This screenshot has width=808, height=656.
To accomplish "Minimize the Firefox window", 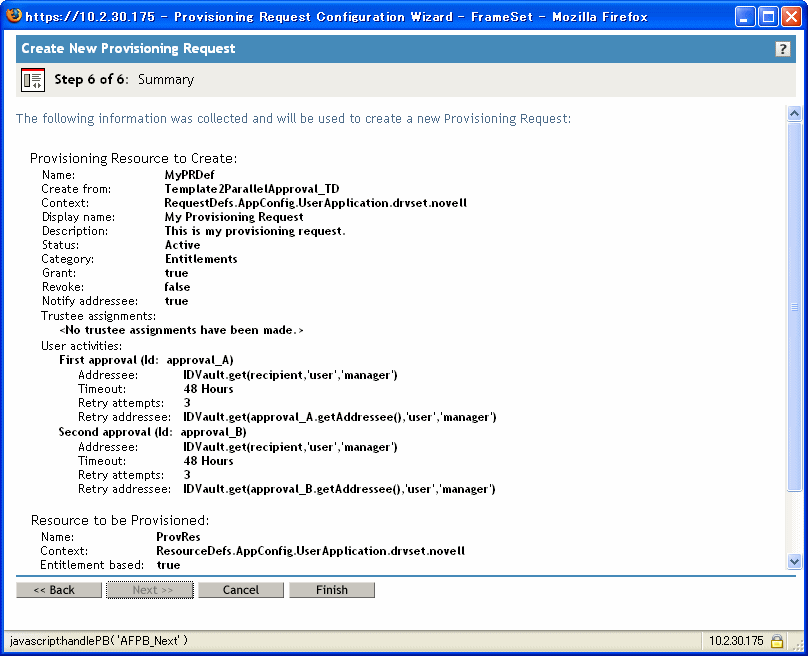I will (x=745, y=16).
